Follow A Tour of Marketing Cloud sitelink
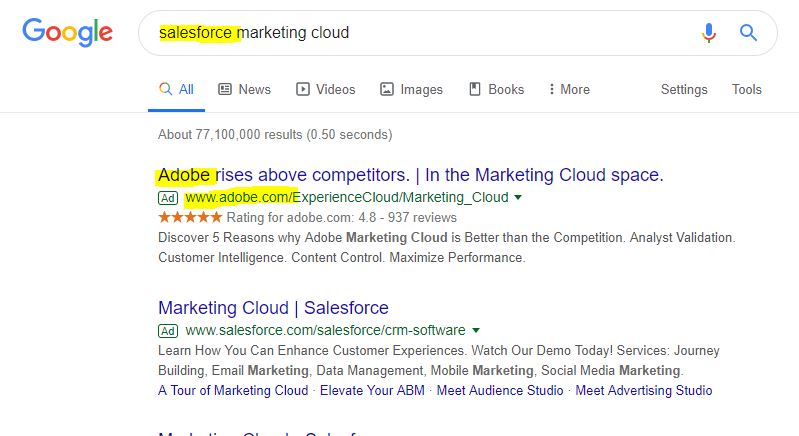The height and width of the screenshot is (436, 799). 233,390
